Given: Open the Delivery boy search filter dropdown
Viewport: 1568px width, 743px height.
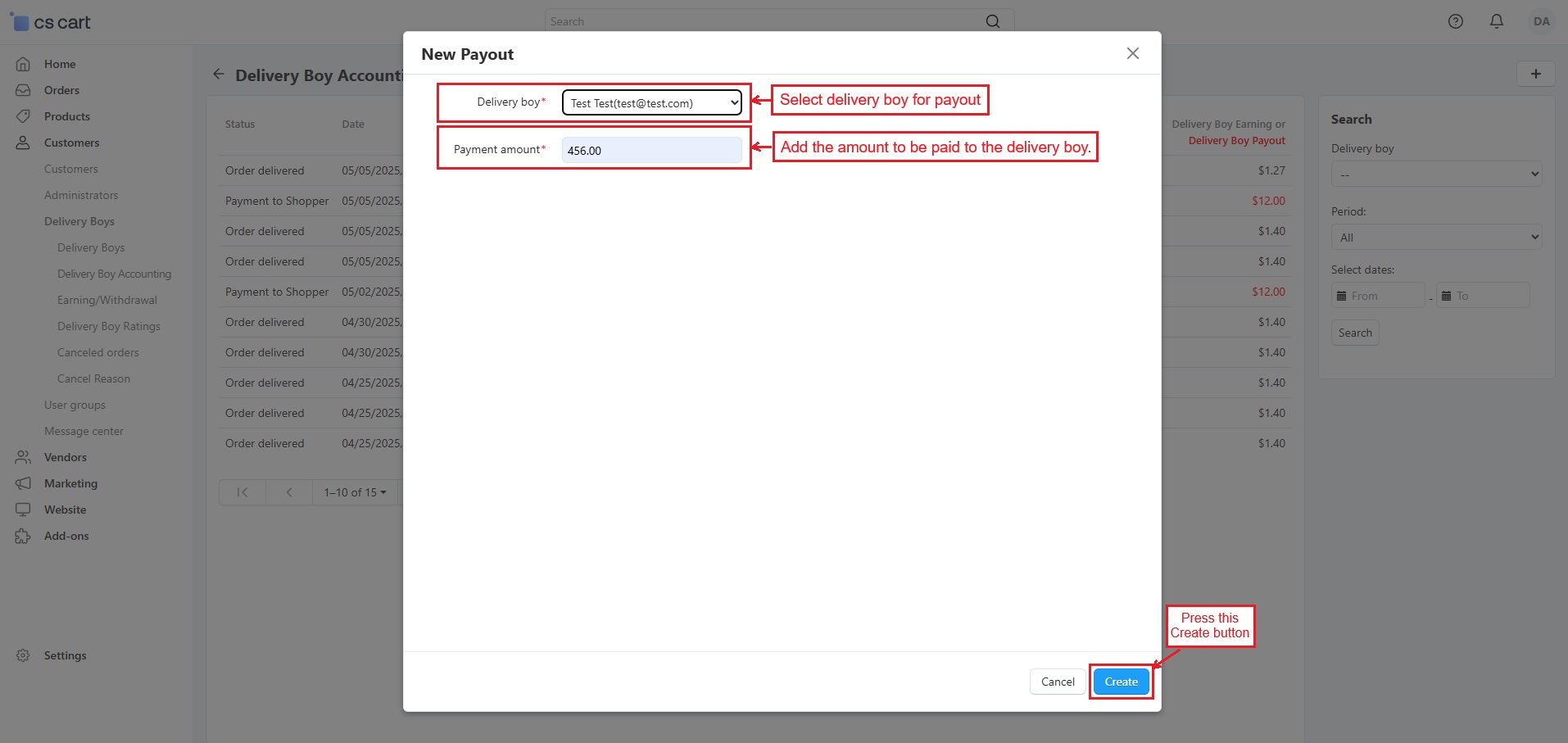Looking at the screenshot, I should pos(1436,174).
